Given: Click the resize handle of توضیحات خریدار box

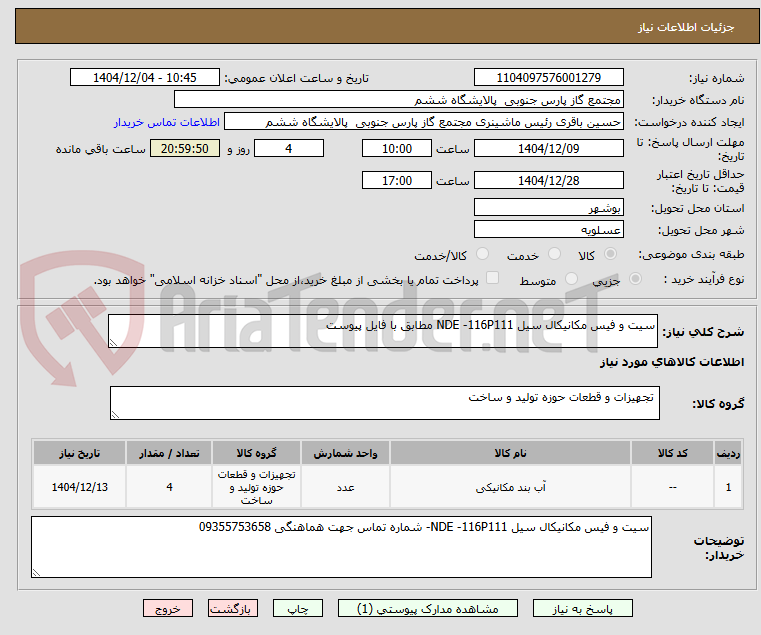Looking at the screenshot, I should tap(36, 573).
